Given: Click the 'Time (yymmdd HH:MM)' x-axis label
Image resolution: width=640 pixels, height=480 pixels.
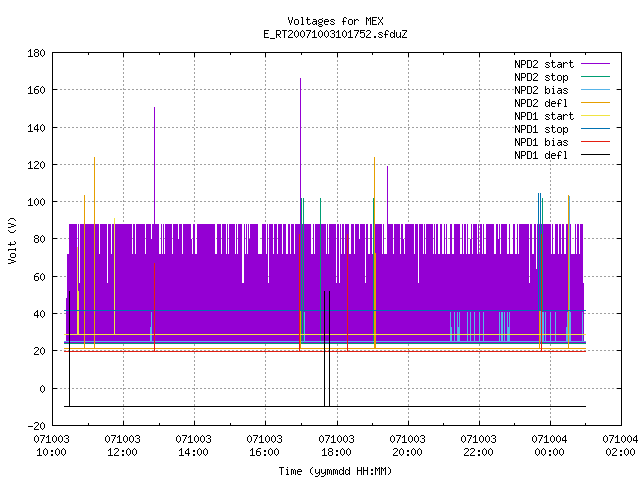Looking at the screenshot, I should point(335,471).
